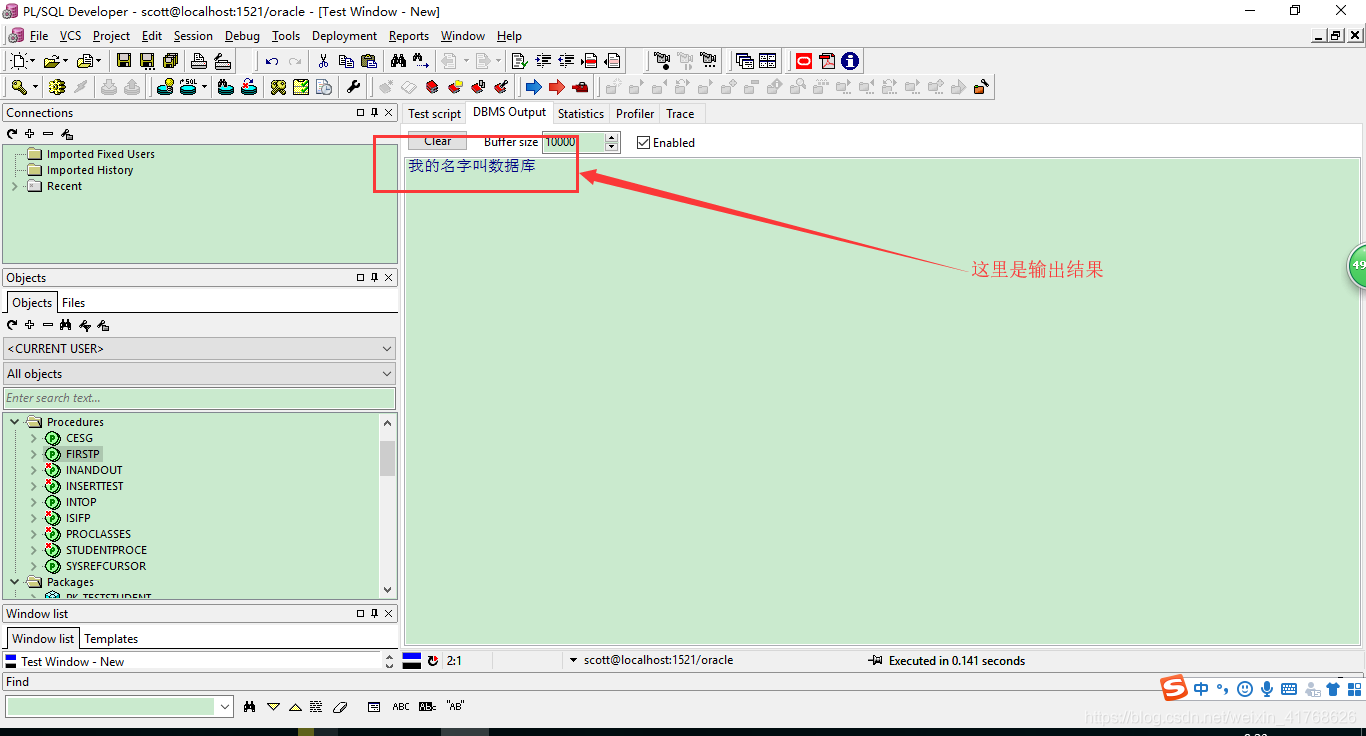Toggle the Enabled checkbox for DBMS output
The image size is (1366, 736).
pyautogui.click(x=644, y=143)
